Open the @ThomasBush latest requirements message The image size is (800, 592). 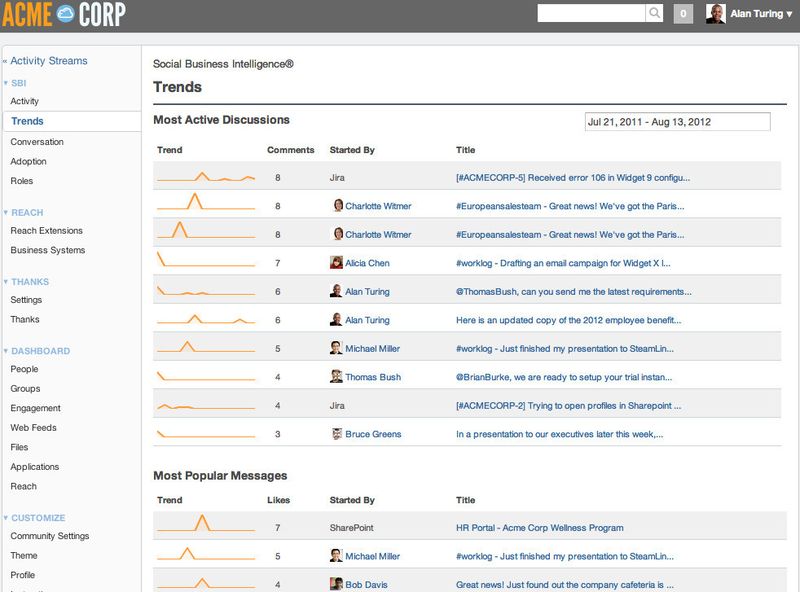(573, 292)
